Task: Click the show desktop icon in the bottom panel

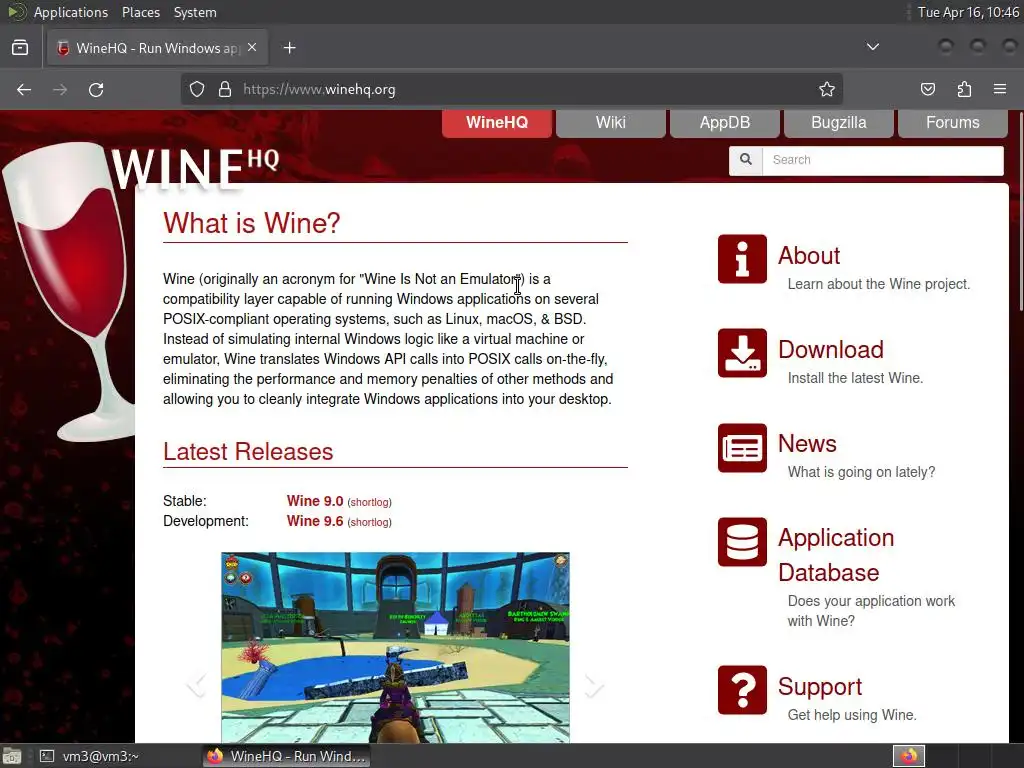Action: tap(12, 756)
